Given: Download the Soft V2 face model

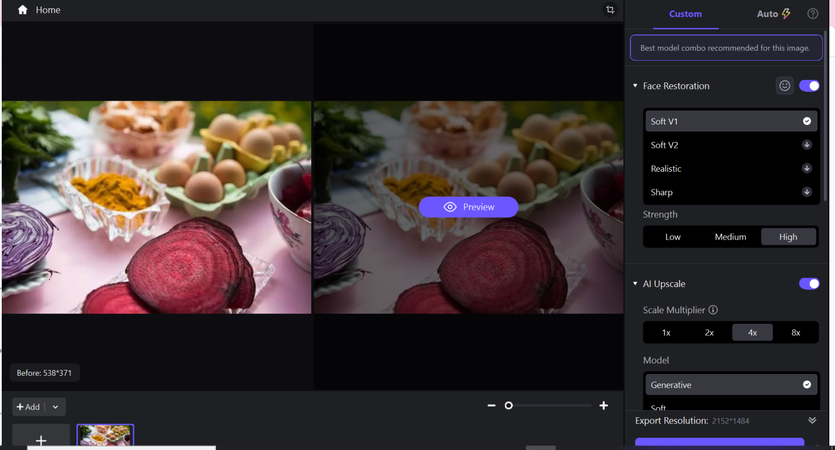Looking at the screenshot, I should click(807, 145).
